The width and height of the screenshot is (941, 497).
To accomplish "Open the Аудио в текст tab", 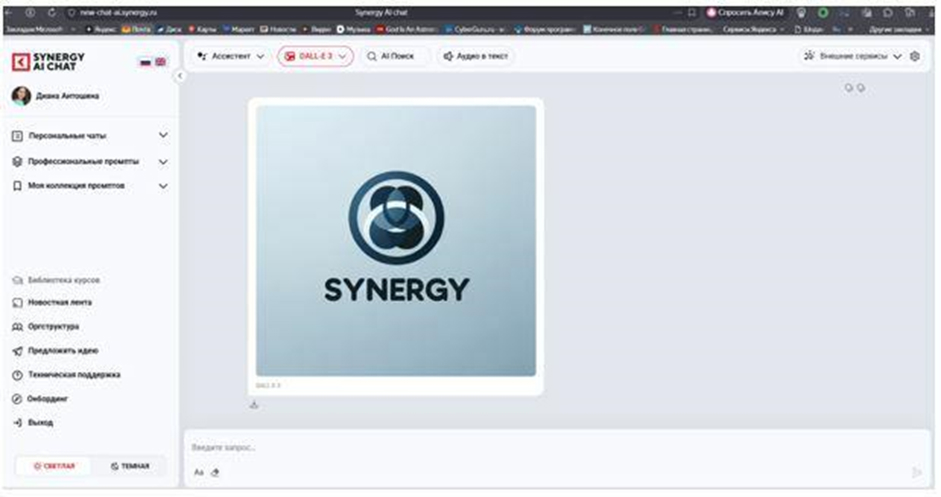I will (x=475, y=56).
